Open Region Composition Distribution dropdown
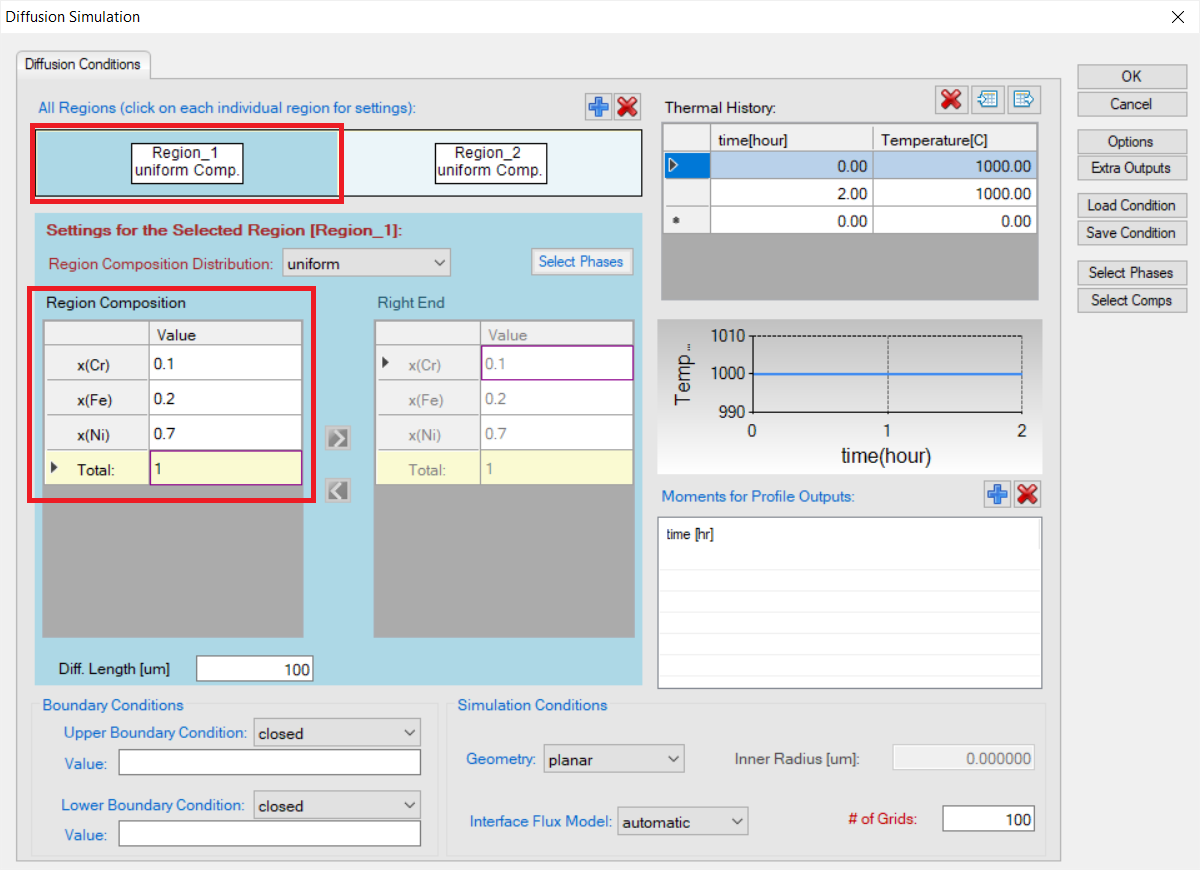Viewport: 1200px width, 870px height. pyautogui.click(x=366, y=263)
